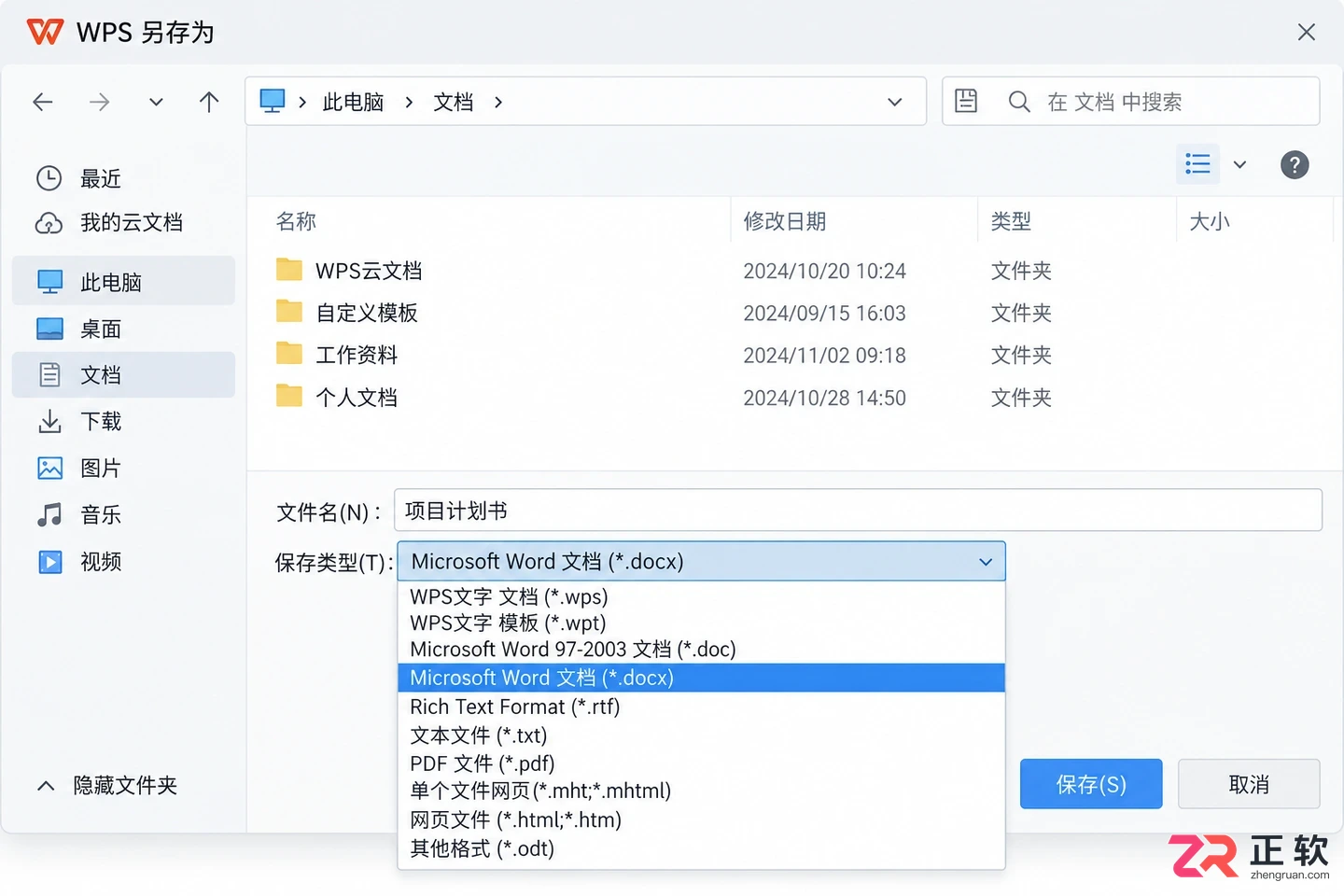1344x896 pixels.
Task: Open 音乐 in the sidebar
Action: point(123,514)
